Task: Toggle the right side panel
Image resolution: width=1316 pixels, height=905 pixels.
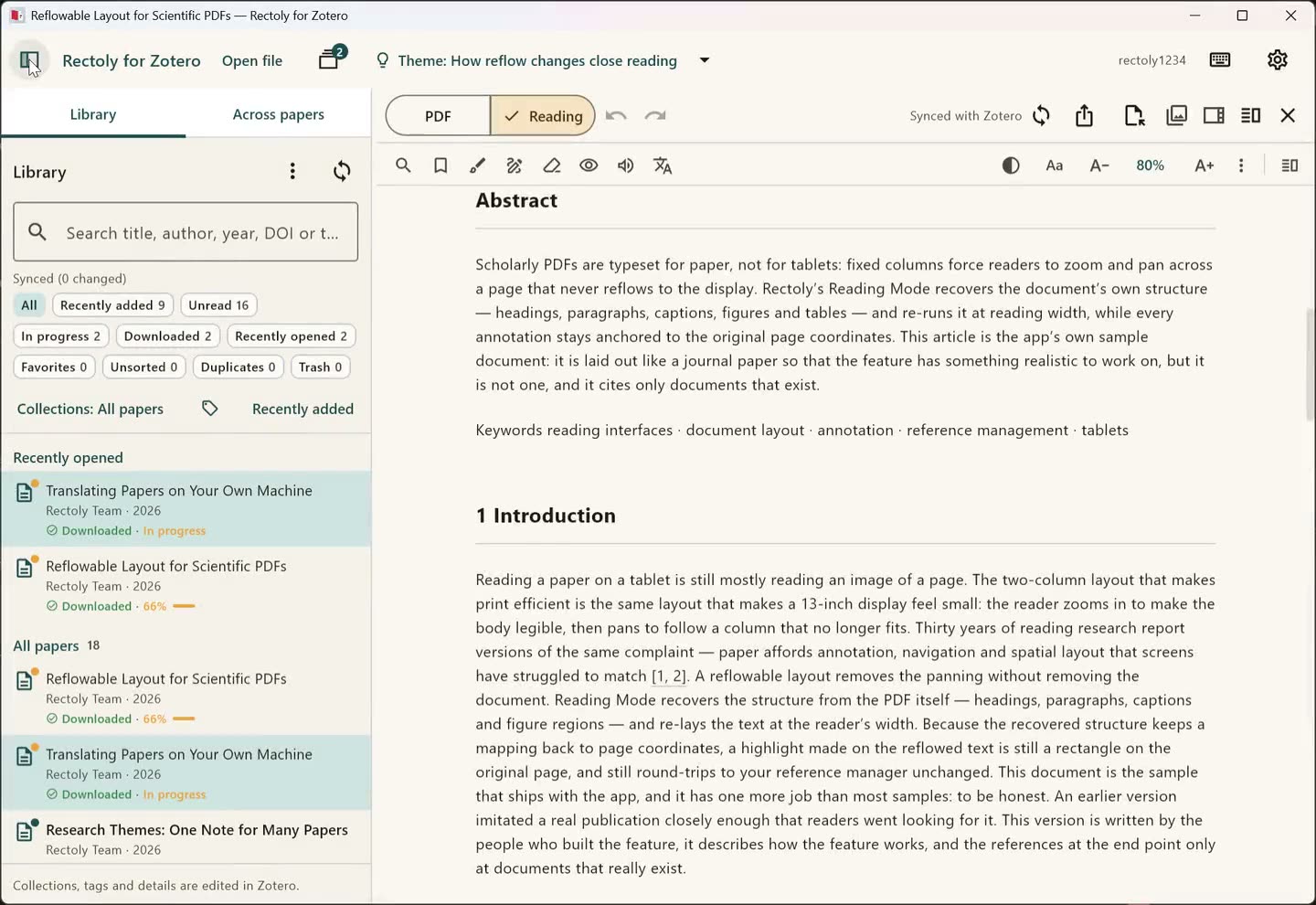Action: (x=1214, y=116)
